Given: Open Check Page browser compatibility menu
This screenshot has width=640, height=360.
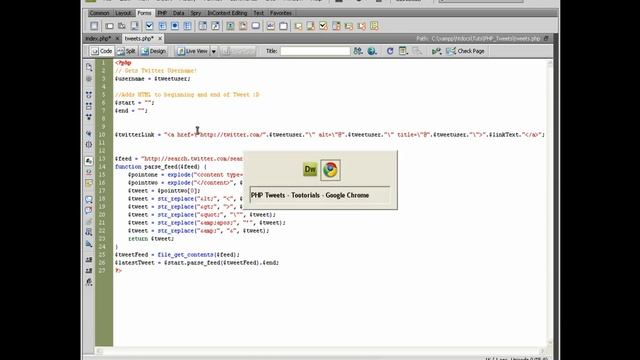Looking at the screenshot, I should click(465, 51).
